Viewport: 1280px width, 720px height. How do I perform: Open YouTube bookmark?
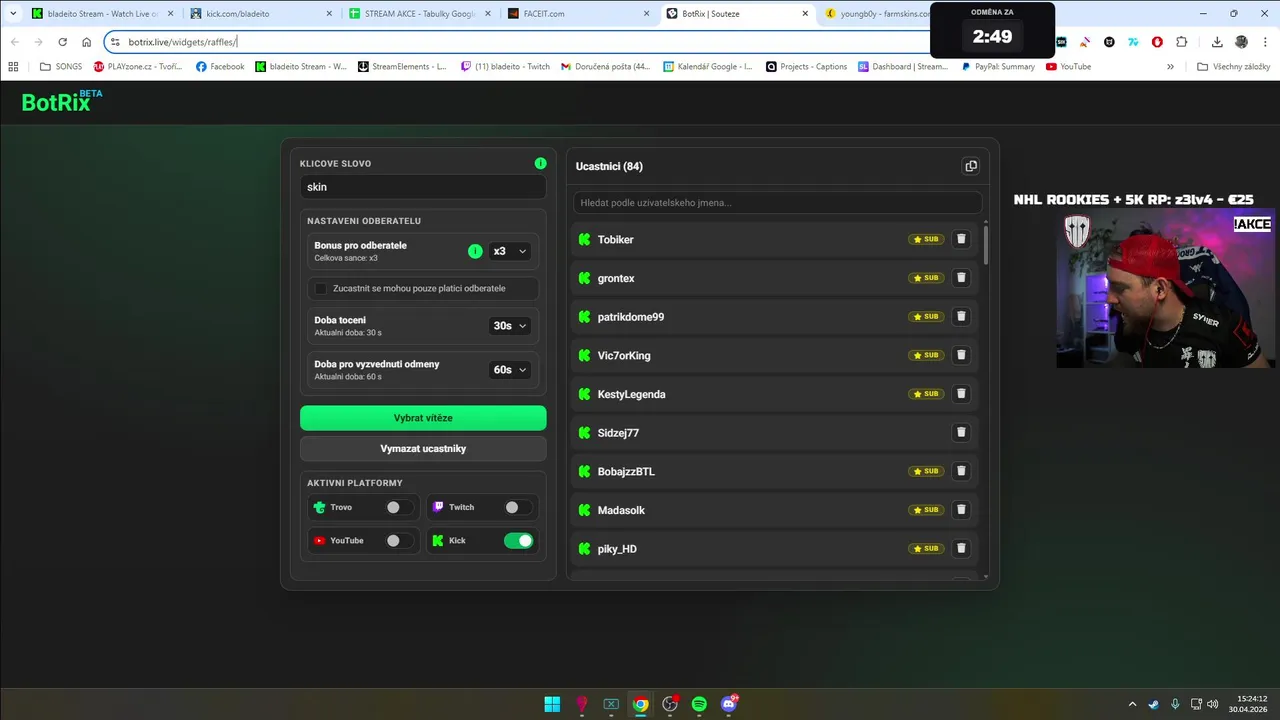[1068, 66]
